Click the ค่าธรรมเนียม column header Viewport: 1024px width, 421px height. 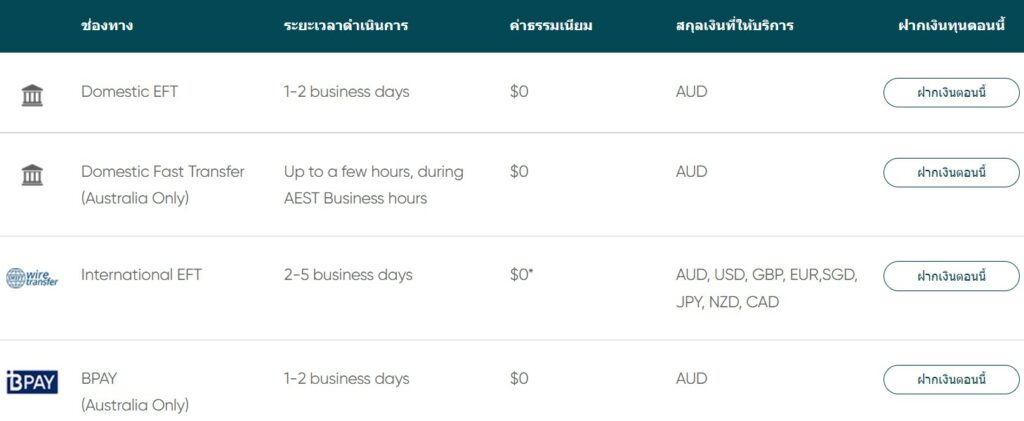click(551, 25)
